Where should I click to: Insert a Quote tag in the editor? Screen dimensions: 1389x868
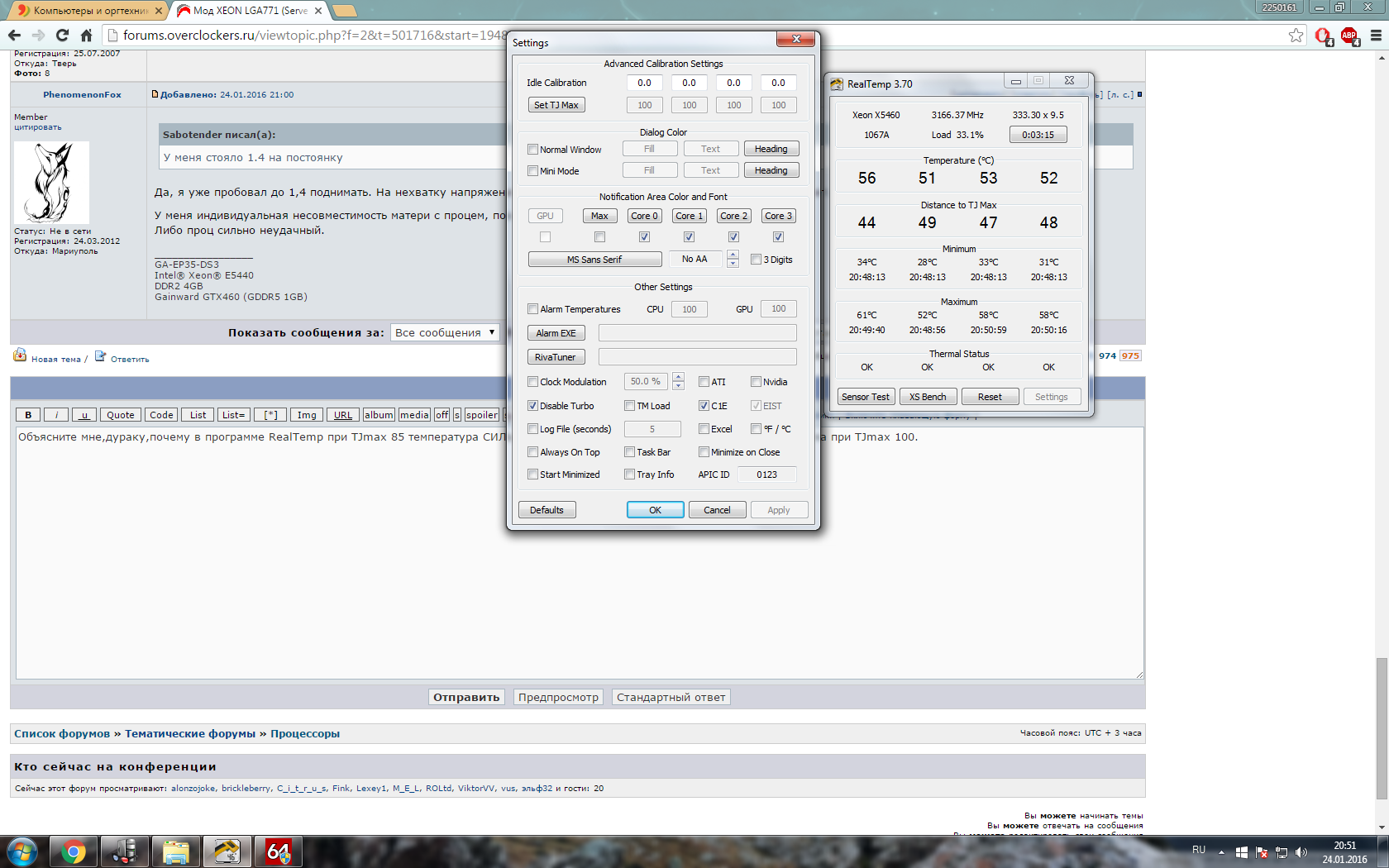[121, 415]
